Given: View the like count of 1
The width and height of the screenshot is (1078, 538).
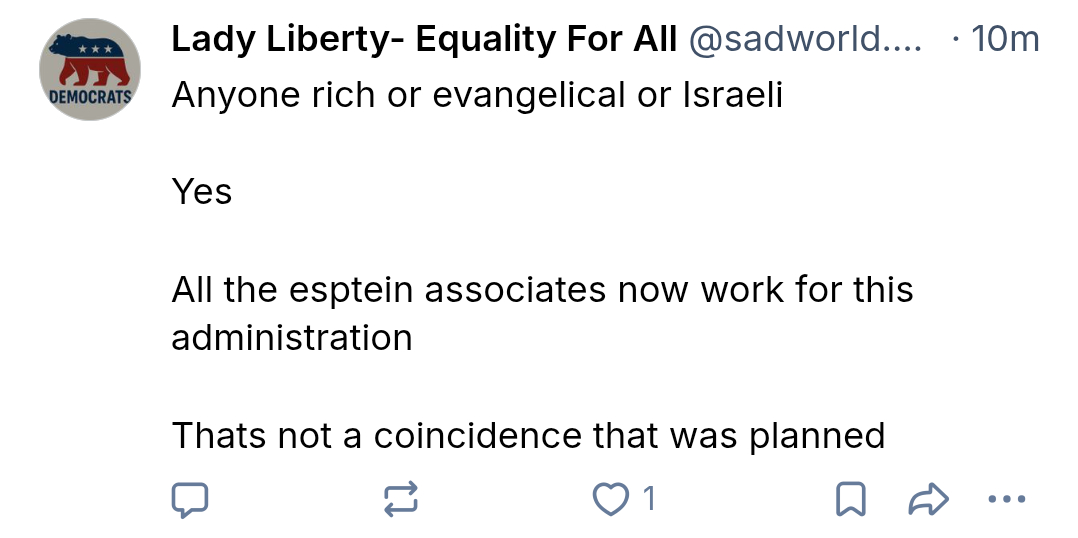Looking at the screenshot, I should 649,499.
